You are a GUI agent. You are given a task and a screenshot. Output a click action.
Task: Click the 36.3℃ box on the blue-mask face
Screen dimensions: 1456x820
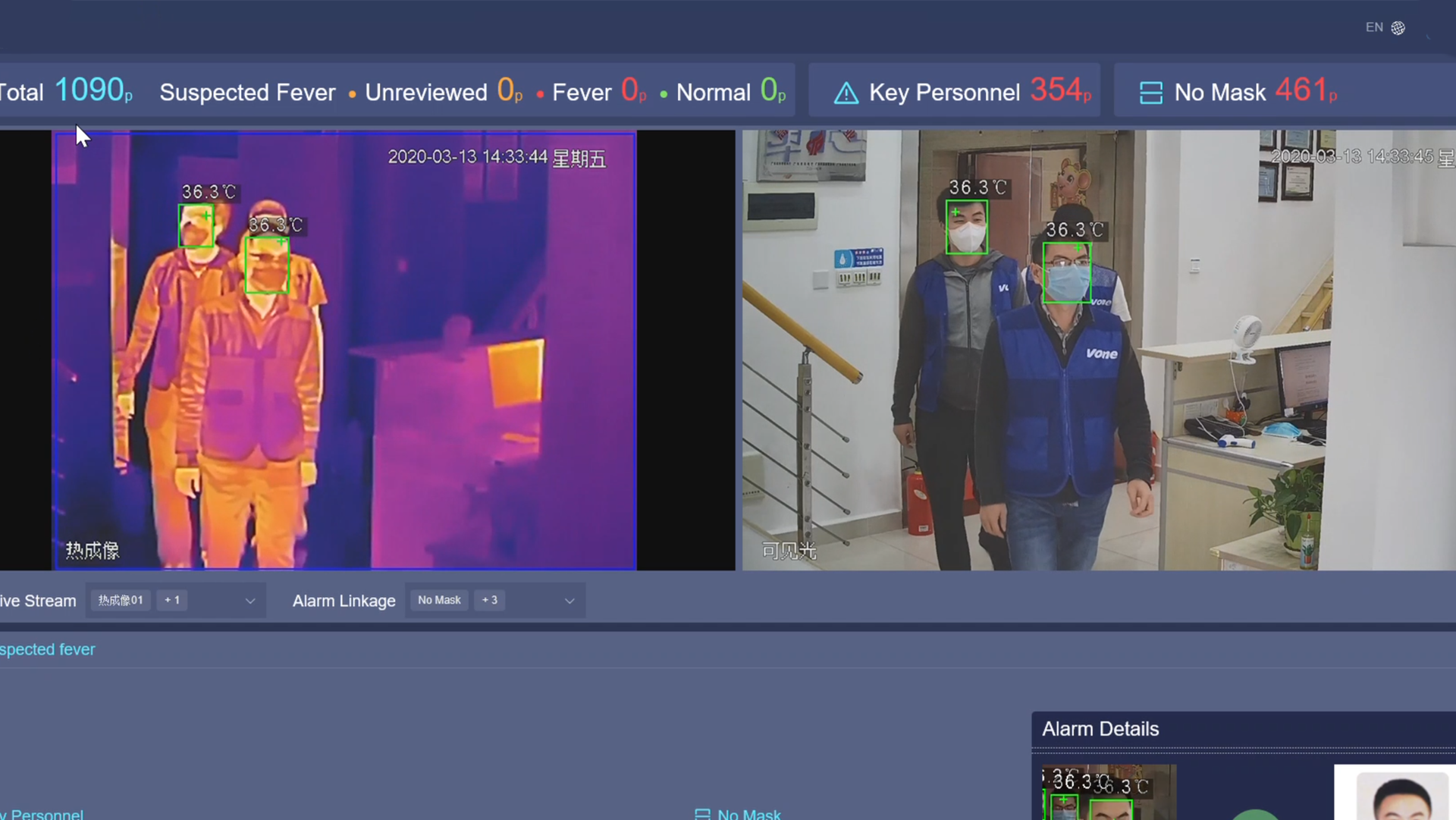pos(1067,272)
